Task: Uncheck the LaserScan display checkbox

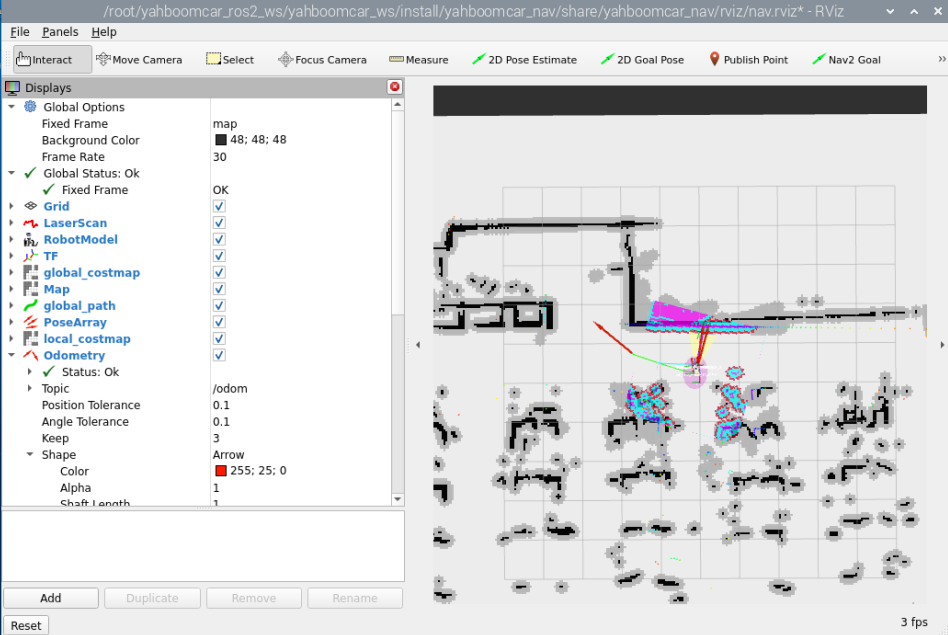Action: [219, 223]
